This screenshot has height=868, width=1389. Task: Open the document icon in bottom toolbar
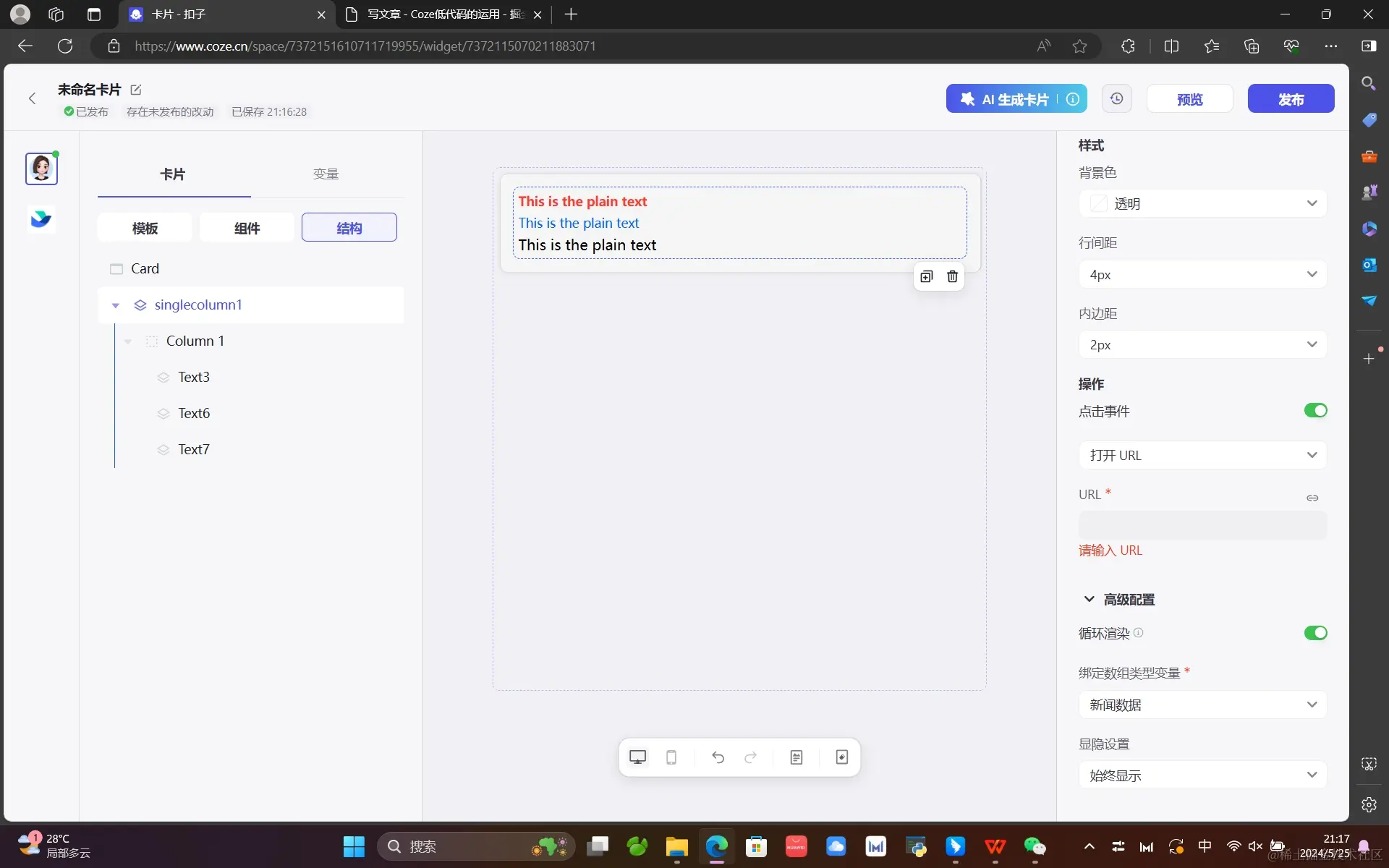coord(797,757)
